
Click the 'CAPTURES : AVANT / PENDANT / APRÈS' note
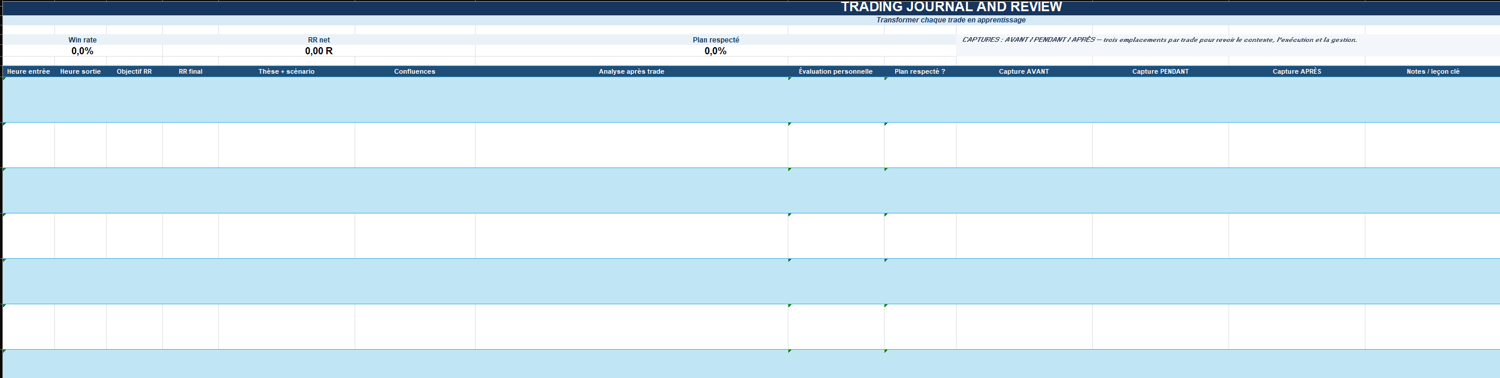(x=1159, y=40)
